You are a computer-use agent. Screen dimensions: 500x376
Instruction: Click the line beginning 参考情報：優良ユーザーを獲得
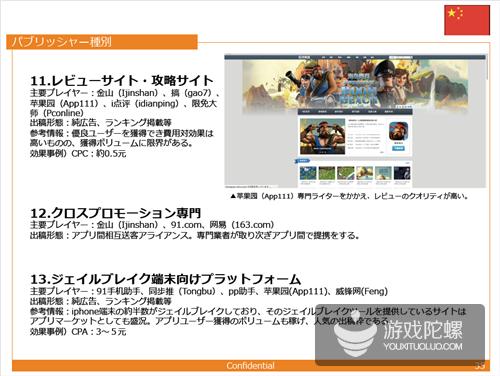(x=121, y=133)
